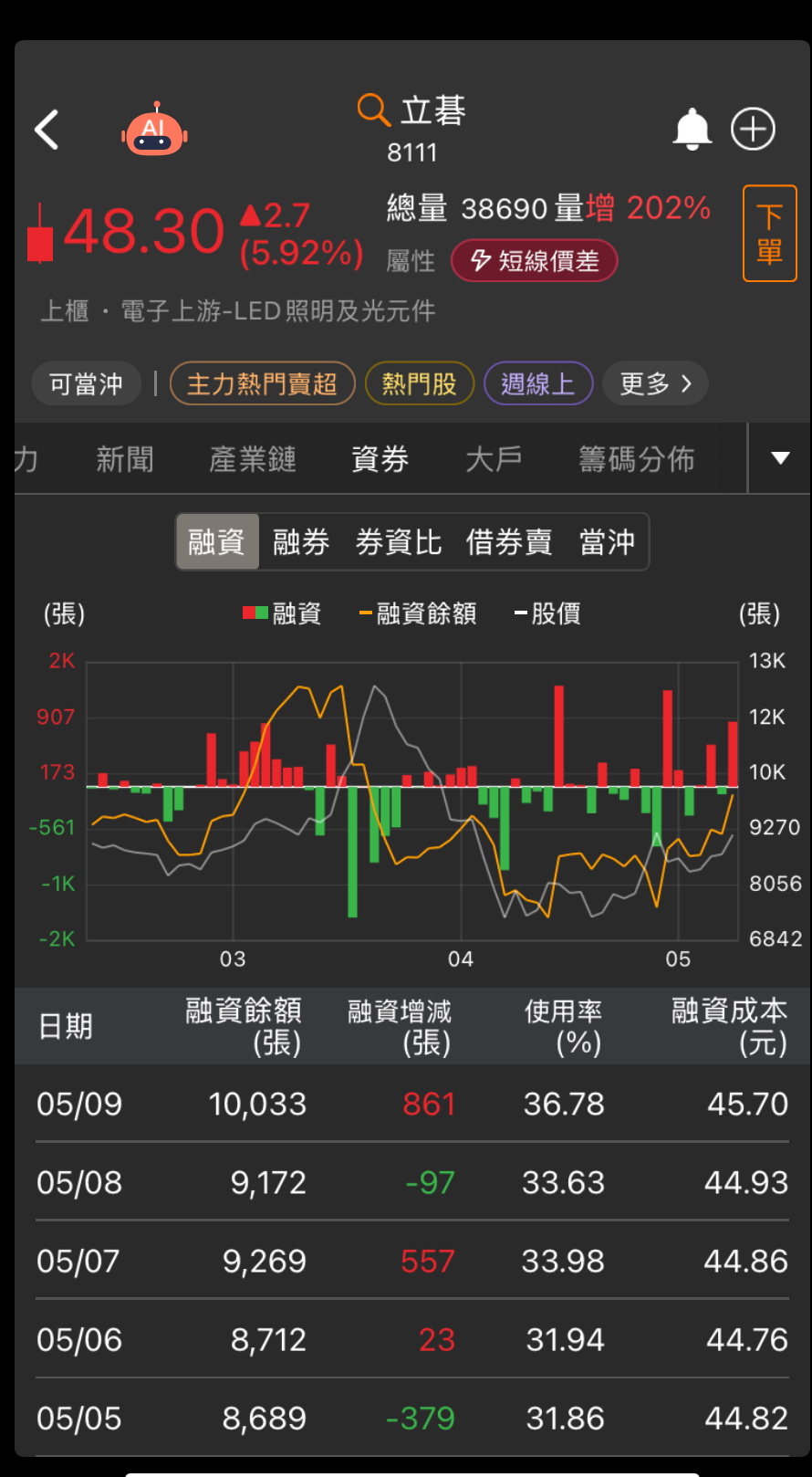Tap the back arrow icon
Screen dimensions: 812x1477
point(47,130)
